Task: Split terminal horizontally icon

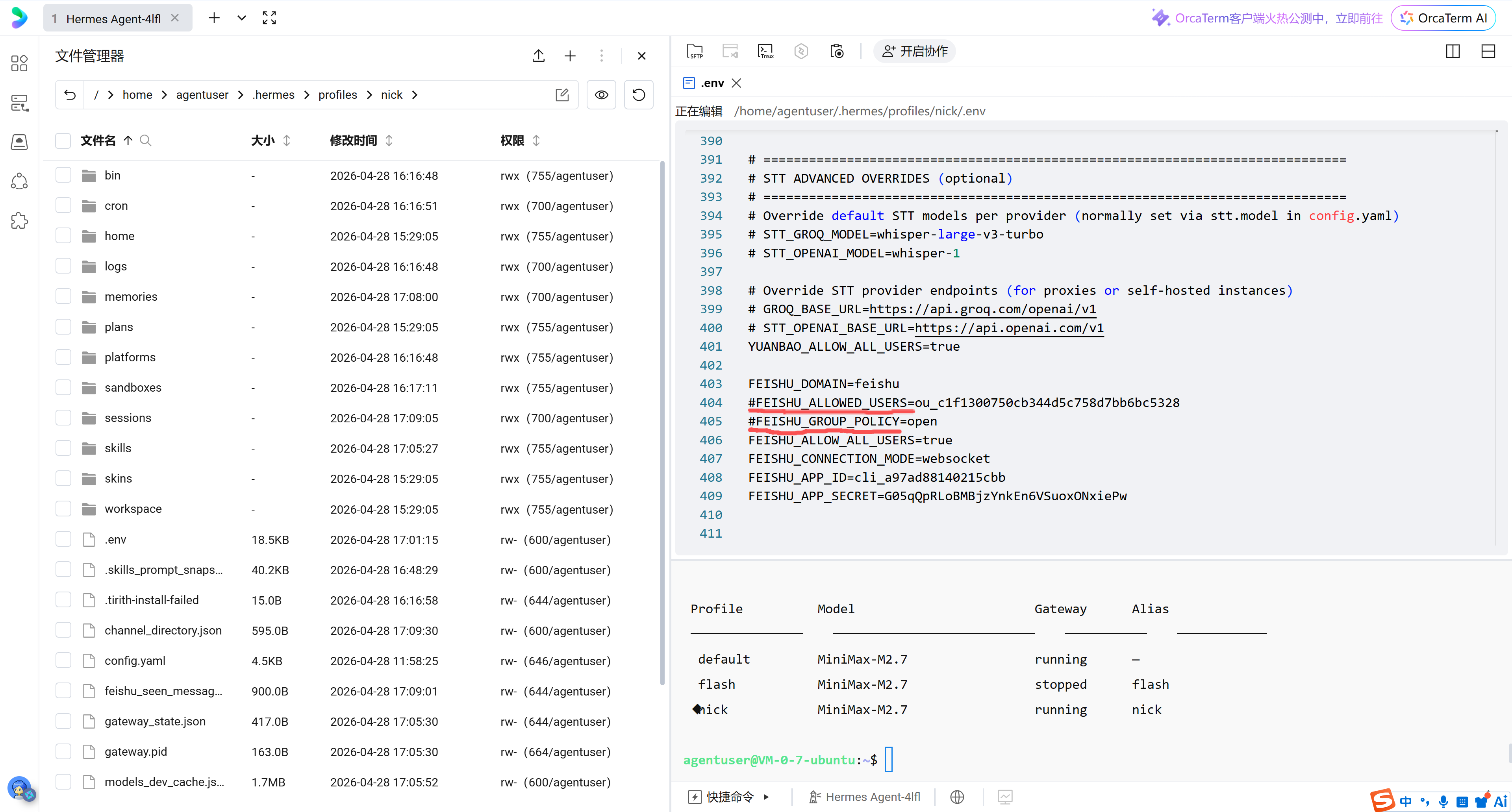Action: tap(1488, 52)
